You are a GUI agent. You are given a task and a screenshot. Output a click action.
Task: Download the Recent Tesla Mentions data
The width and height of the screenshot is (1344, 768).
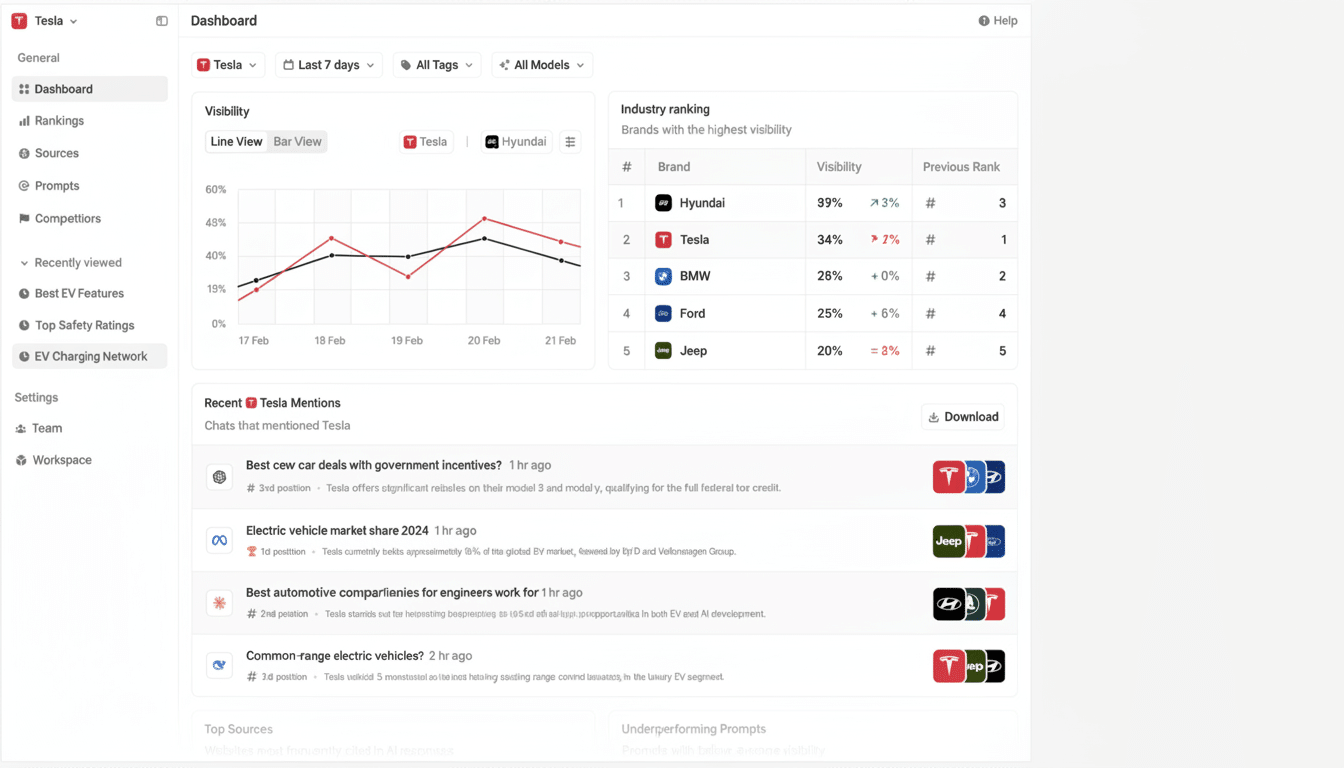(962, 416)
